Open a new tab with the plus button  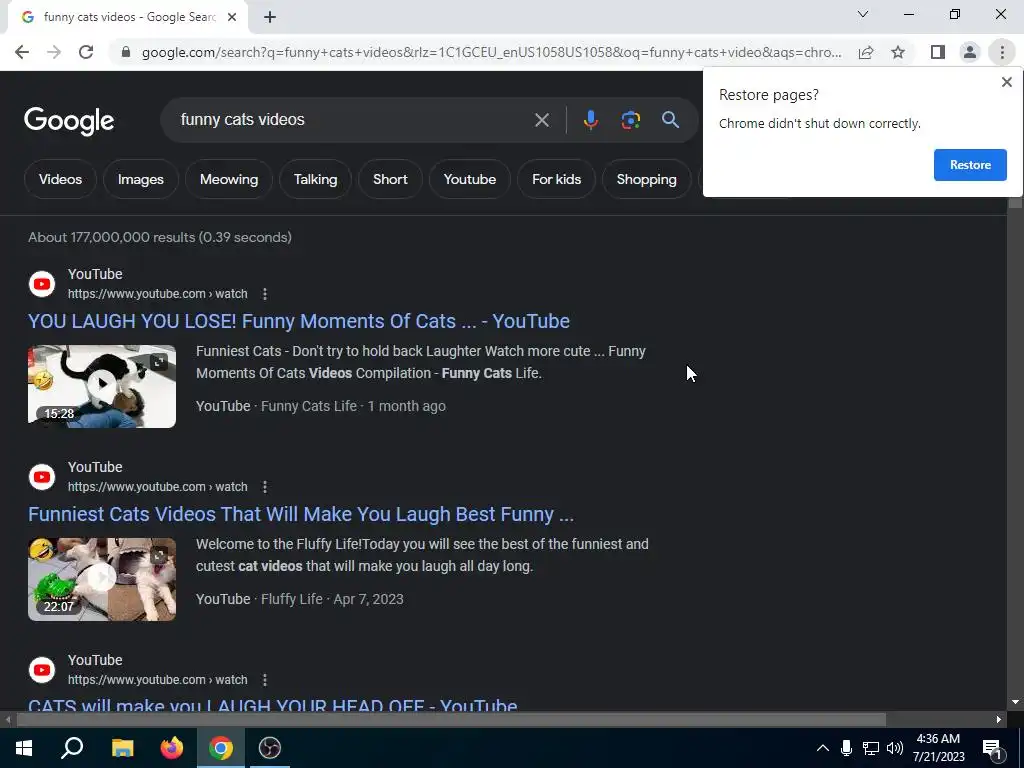270,18
